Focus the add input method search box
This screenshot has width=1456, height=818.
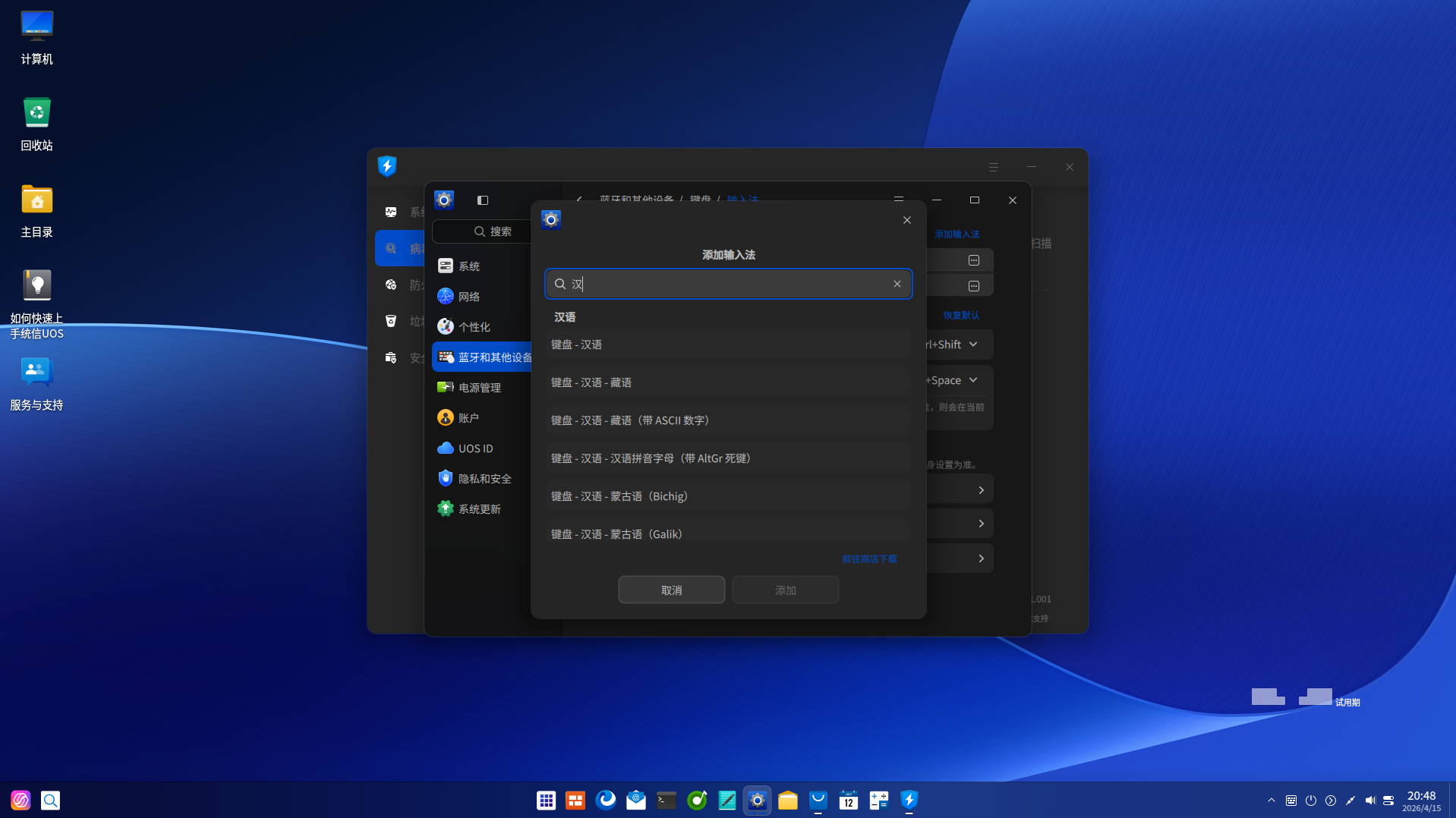727,284
